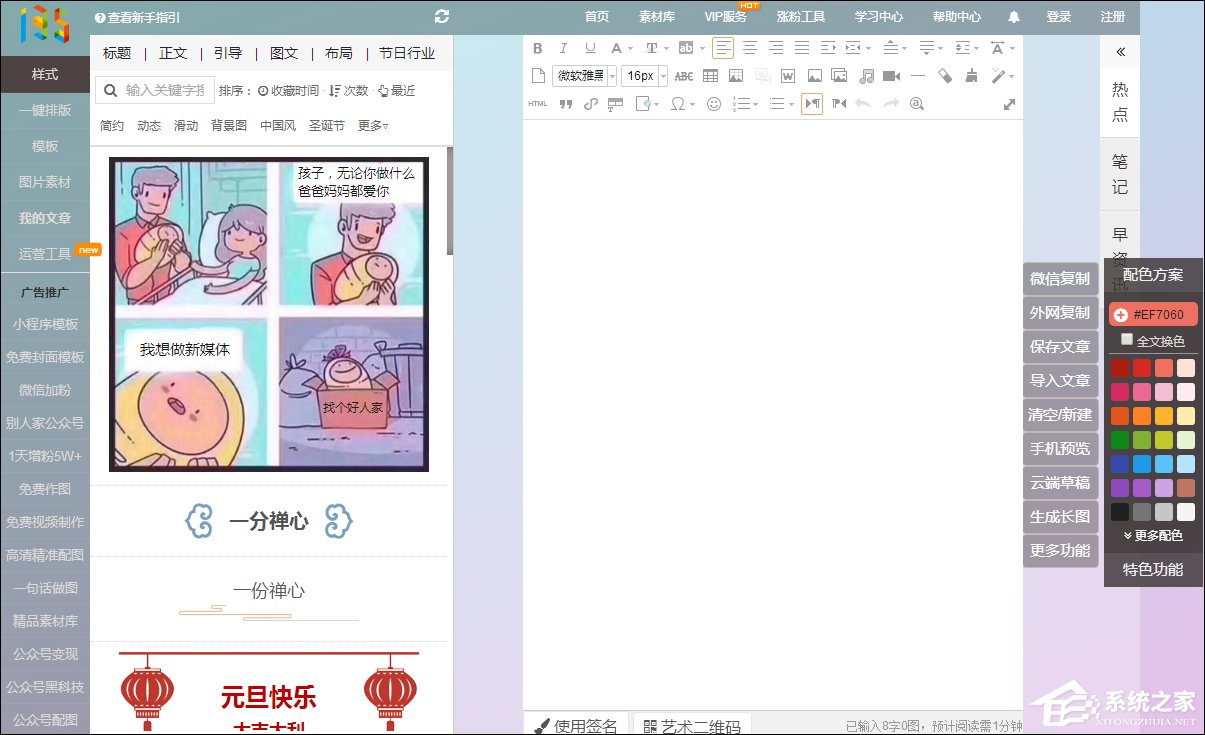This screenshot has height=735, width=1205.
Task: Click the fullscreen expand icon
Action: [x=1010, y=103]
